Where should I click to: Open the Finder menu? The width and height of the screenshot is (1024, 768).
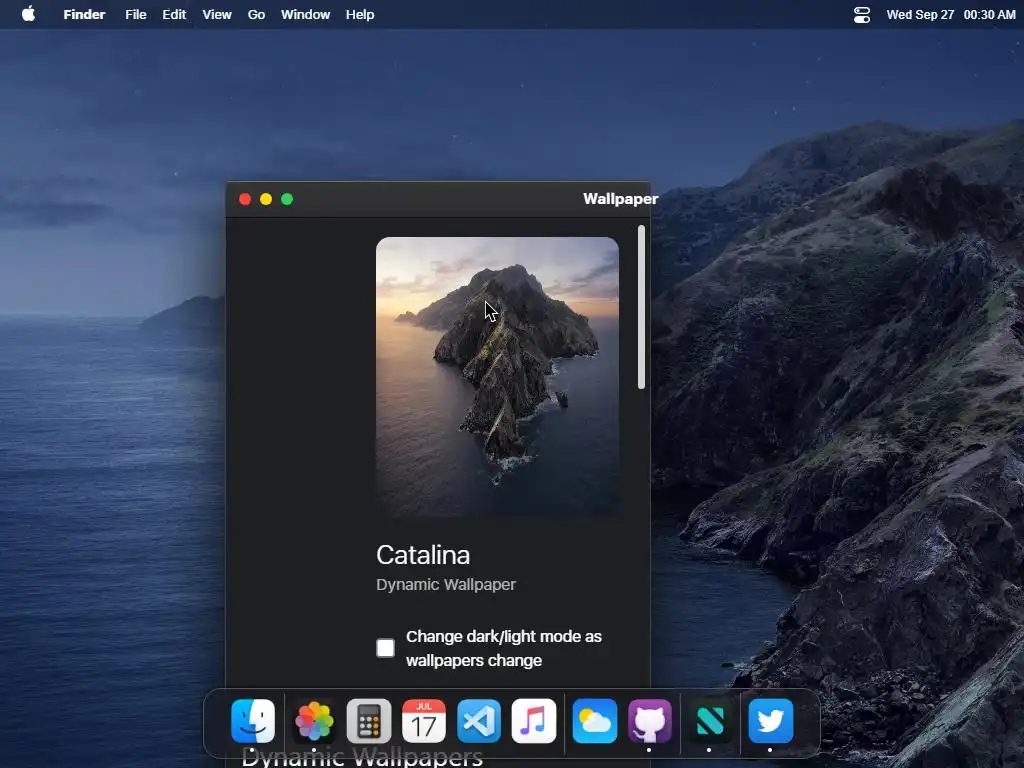84,14
